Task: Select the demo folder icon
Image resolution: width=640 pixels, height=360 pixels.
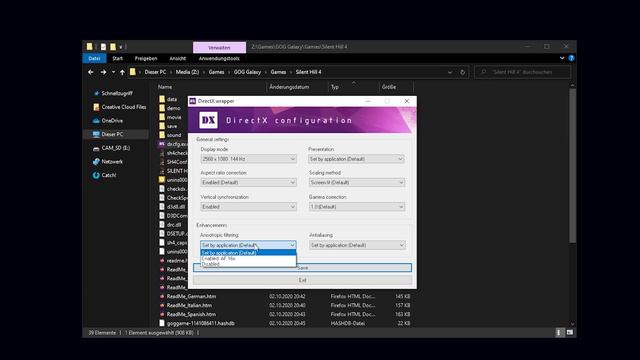Action: point(162,108)
